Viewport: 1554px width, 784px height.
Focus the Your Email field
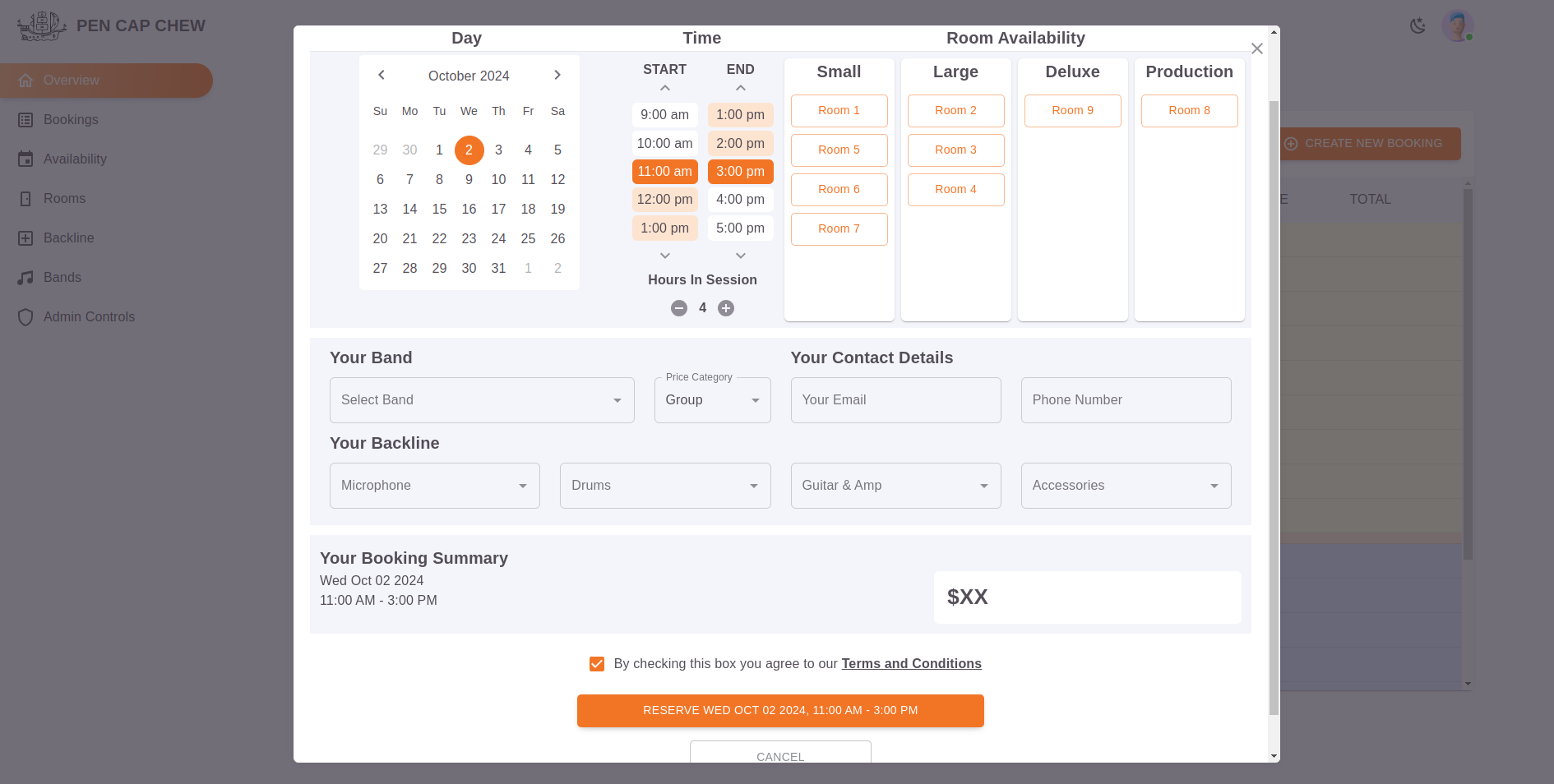pos(895,400)
